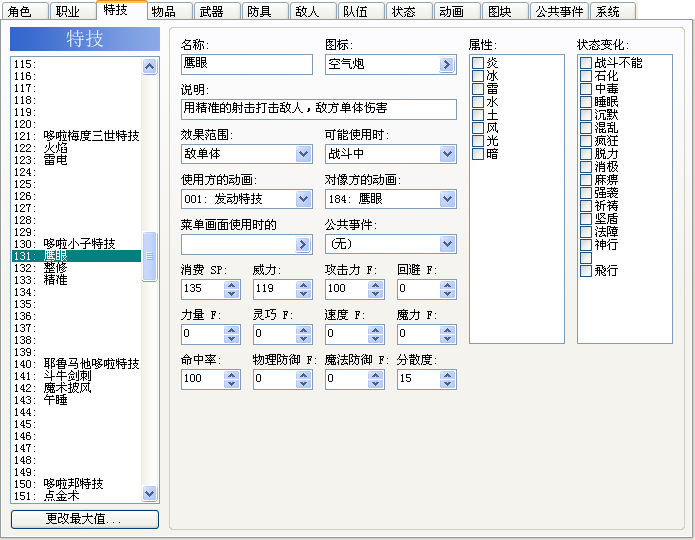
Task: Open the 效果范围 dropdown
Action: click(304, 154)
